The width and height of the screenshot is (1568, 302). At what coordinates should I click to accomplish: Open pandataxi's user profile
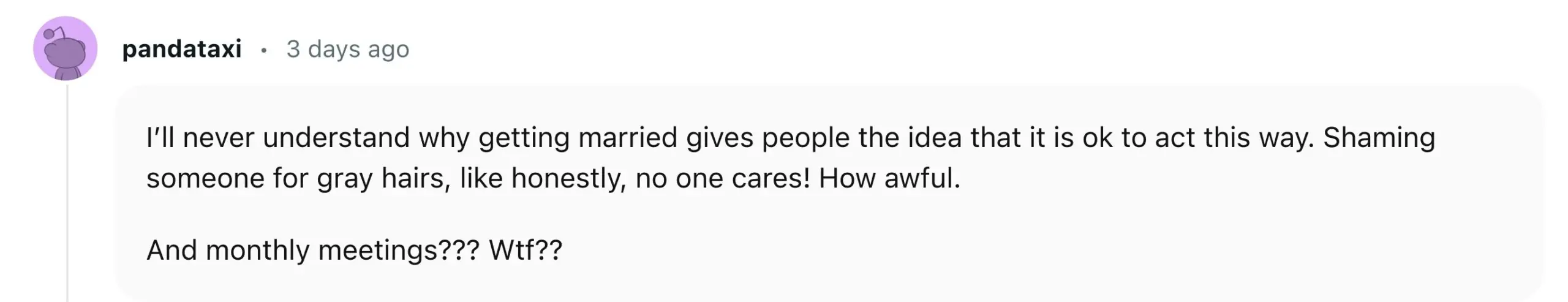click(182, 49)
